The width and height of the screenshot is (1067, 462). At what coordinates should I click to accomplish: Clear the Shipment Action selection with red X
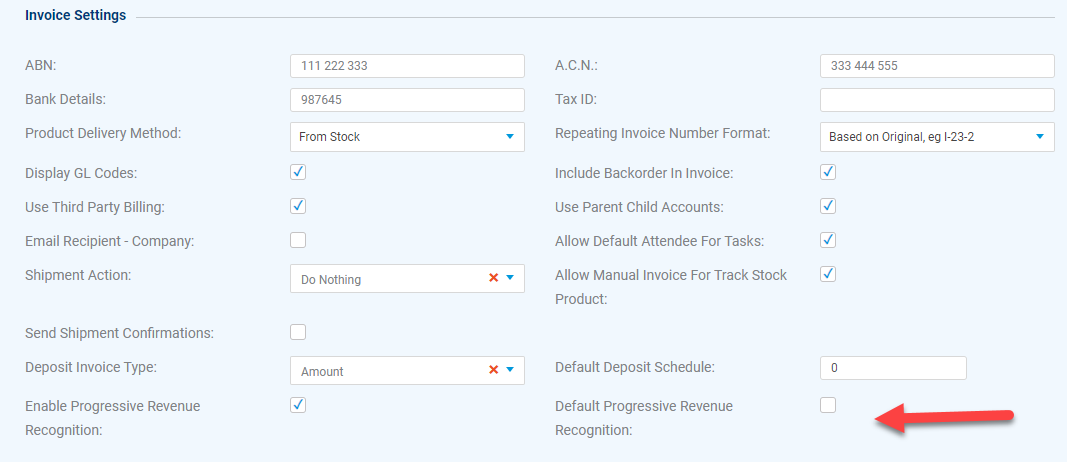pos(493,278)
